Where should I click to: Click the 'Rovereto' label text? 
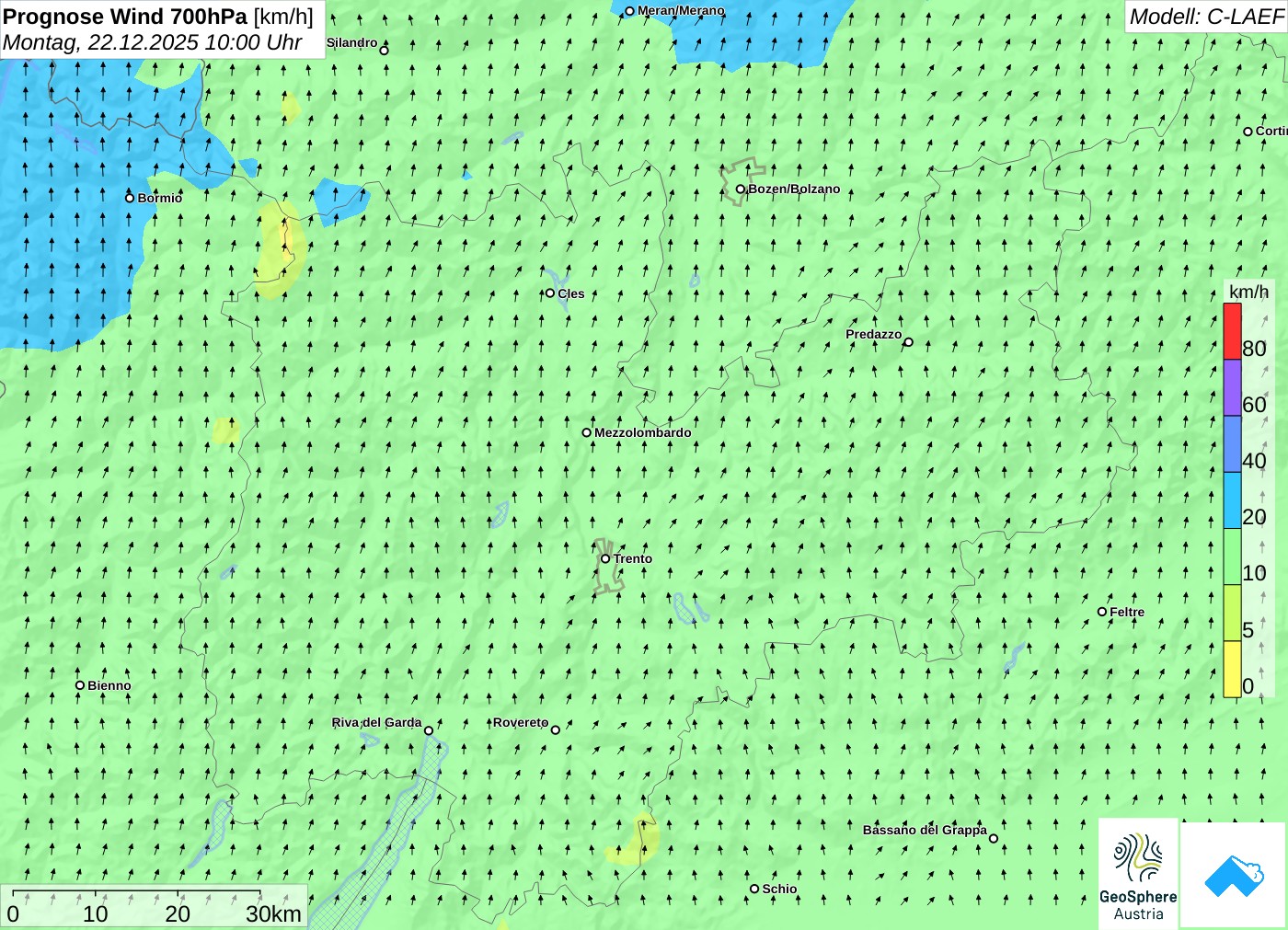(x=521, y=722)
